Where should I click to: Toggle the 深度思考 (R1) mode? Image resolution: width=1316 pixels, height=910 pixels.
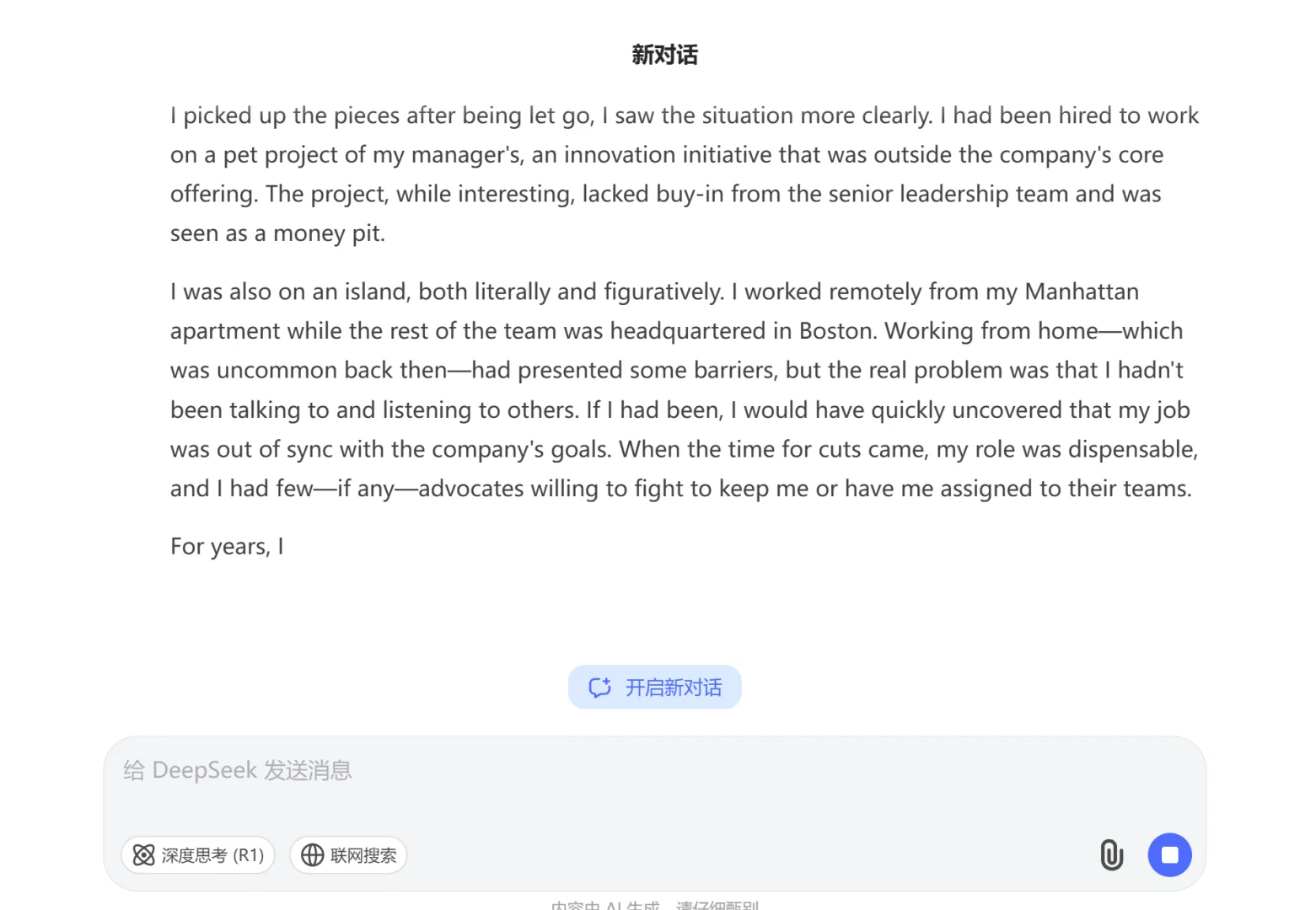[x=198, y=855]
